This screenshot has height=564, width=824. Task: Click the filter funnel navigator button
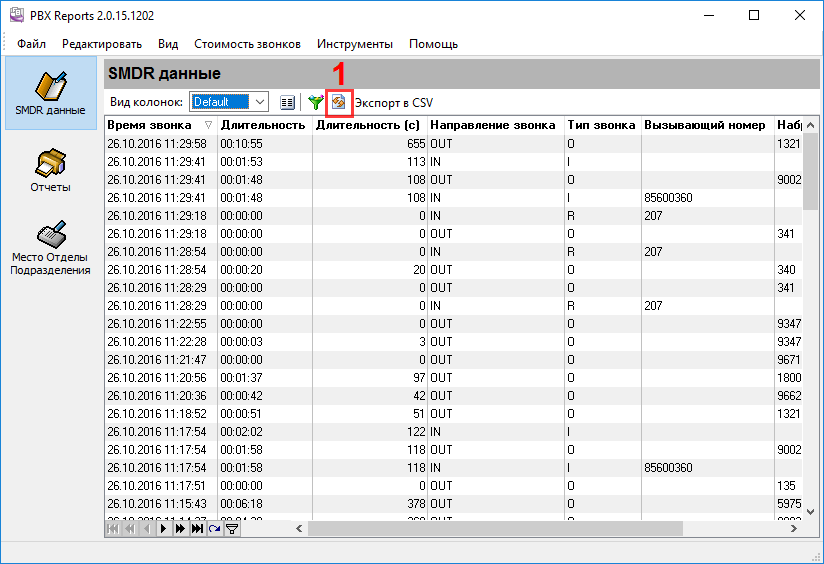(232, 529)
